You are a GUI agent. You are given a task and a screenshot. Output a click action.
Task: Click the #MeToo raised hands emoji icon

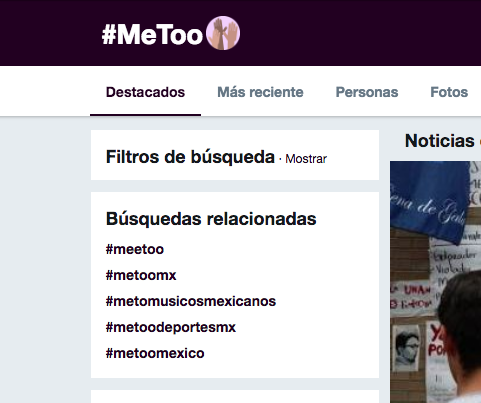click(x=223, y=33)
